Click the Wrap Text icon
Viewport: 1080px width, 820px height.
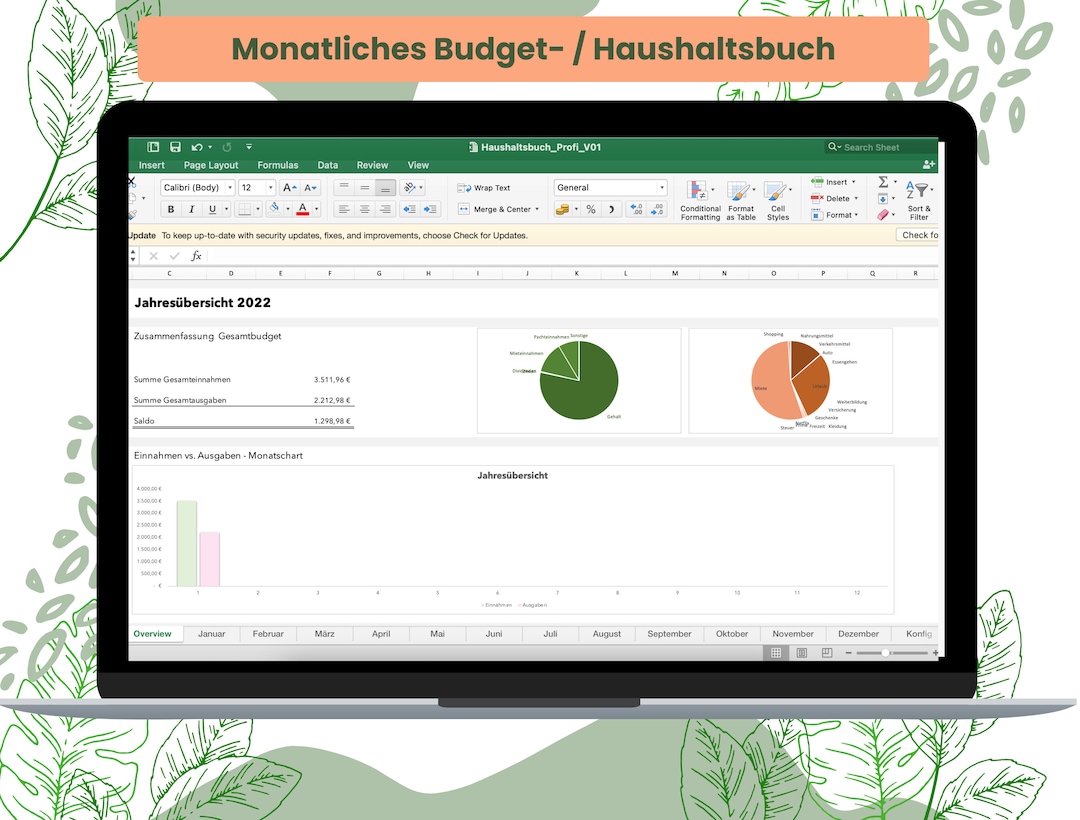(464, 187)
